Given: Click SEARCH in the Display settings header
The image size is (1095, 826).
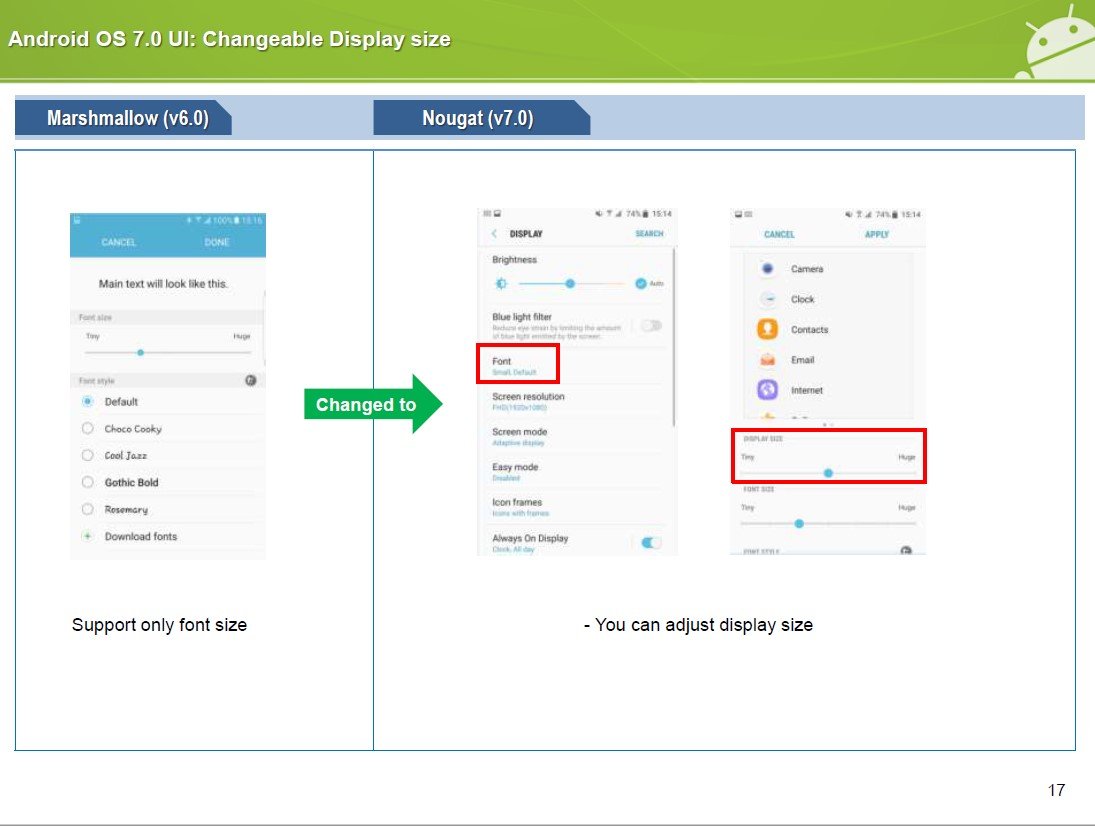Looking at the screenshot, I should click(649, 234).
